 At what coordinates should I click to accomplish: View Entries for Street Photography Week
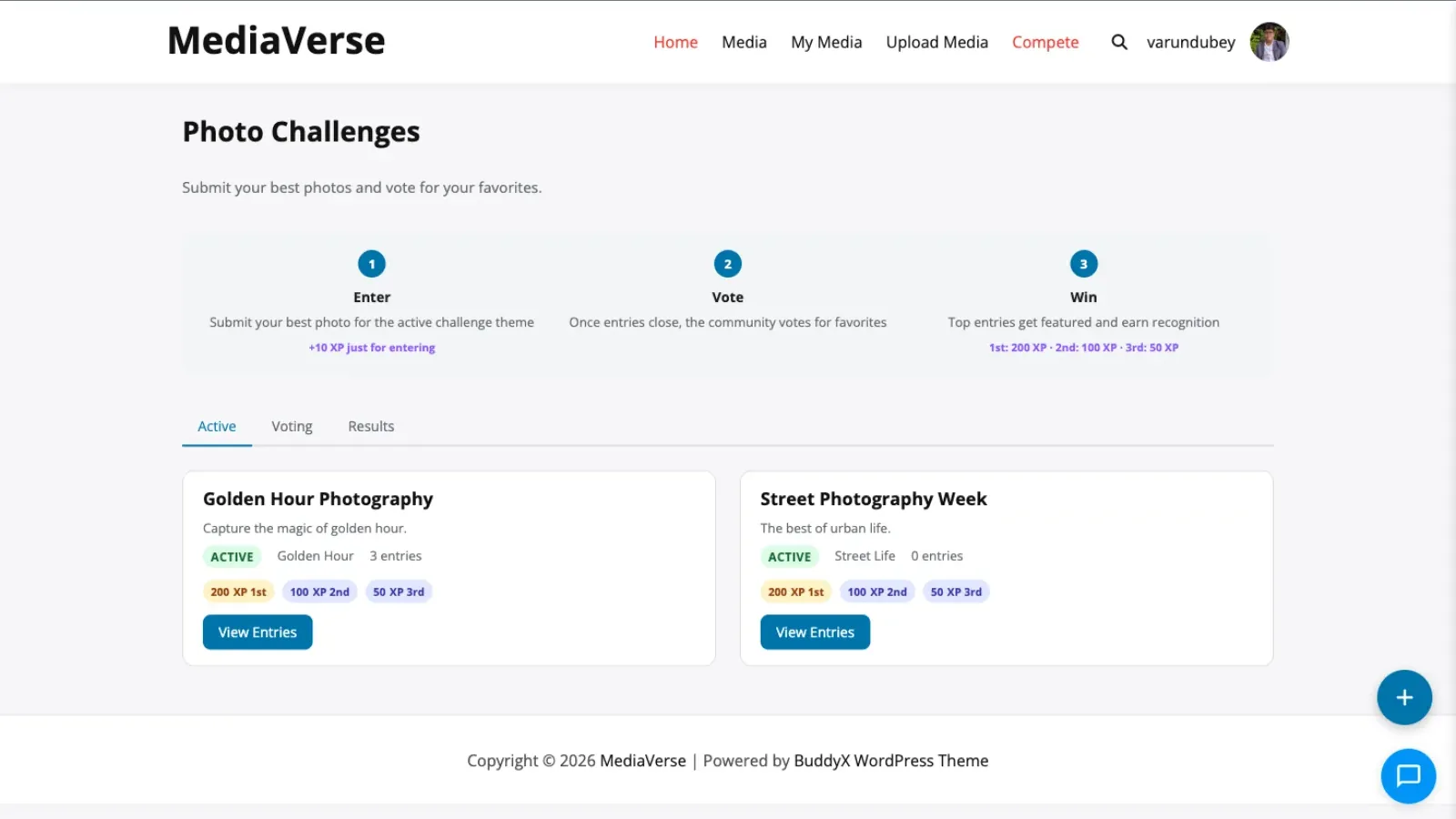tap(815, 632)
